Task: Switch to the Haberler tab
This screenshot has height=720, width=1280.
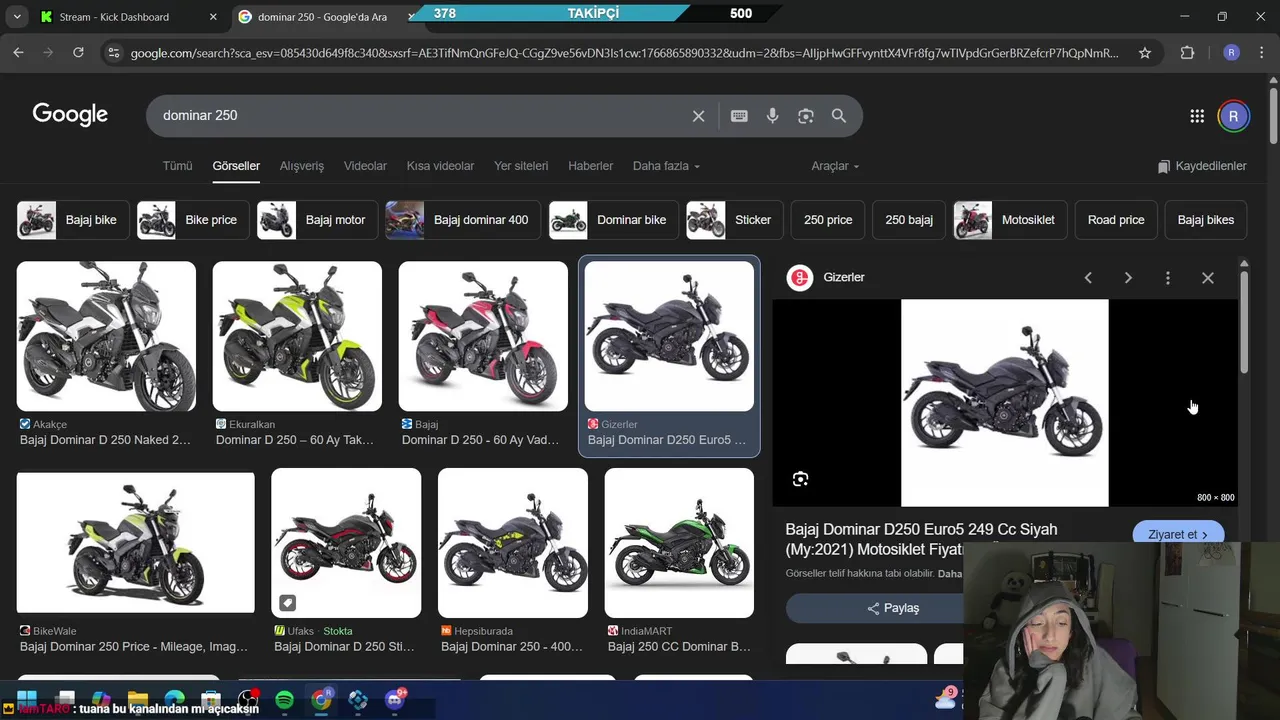Action: coord(590,166)
